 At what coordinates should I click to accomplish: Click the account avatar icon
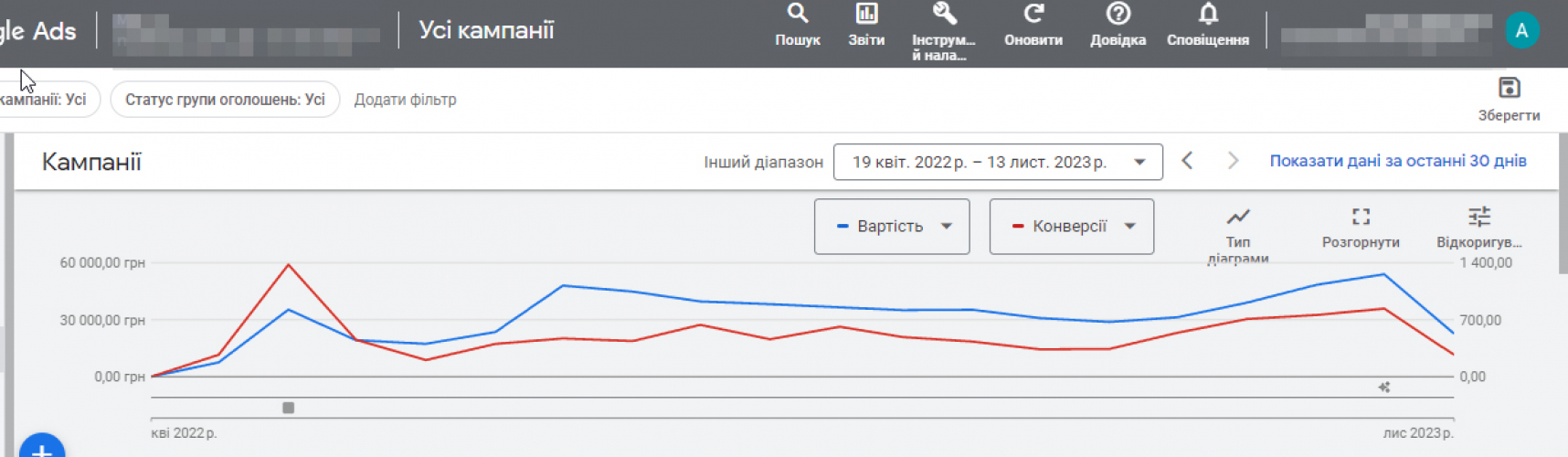(x=1521, y=31)
